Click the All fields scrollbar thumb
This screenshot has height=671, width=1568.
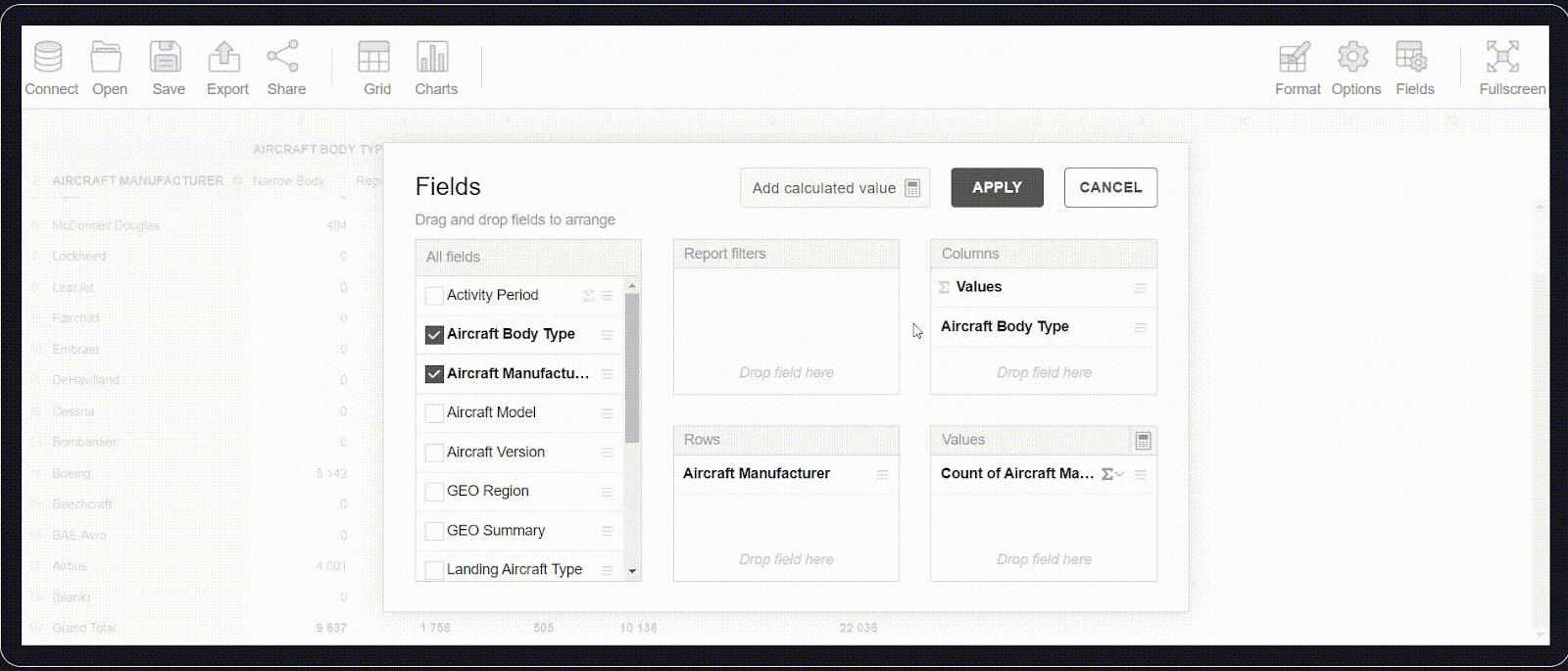point(632,367)
